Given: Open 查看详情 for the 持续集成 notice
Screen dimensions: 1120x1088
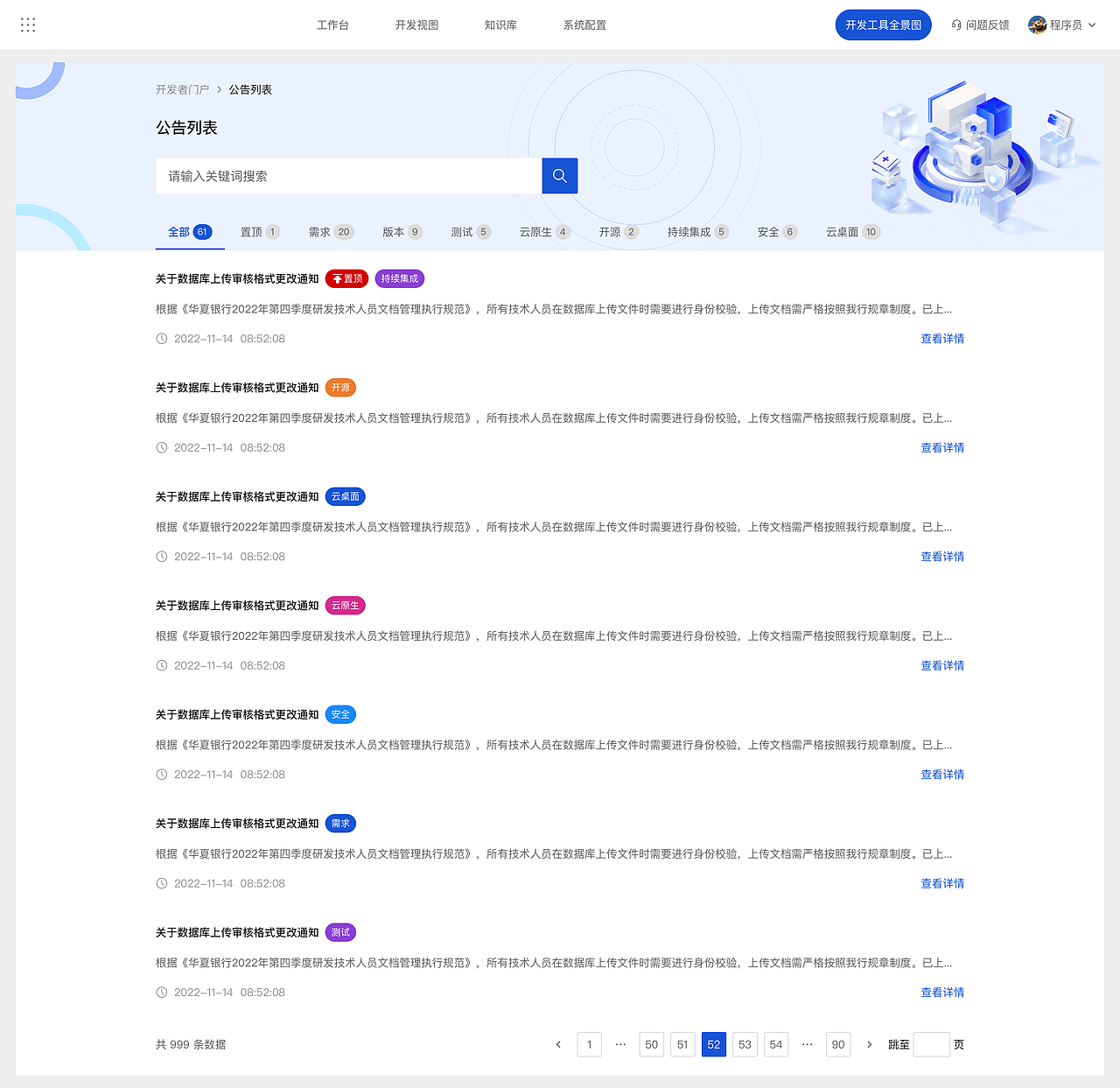Looking at the screenshot, I should (x=942, y=339).
